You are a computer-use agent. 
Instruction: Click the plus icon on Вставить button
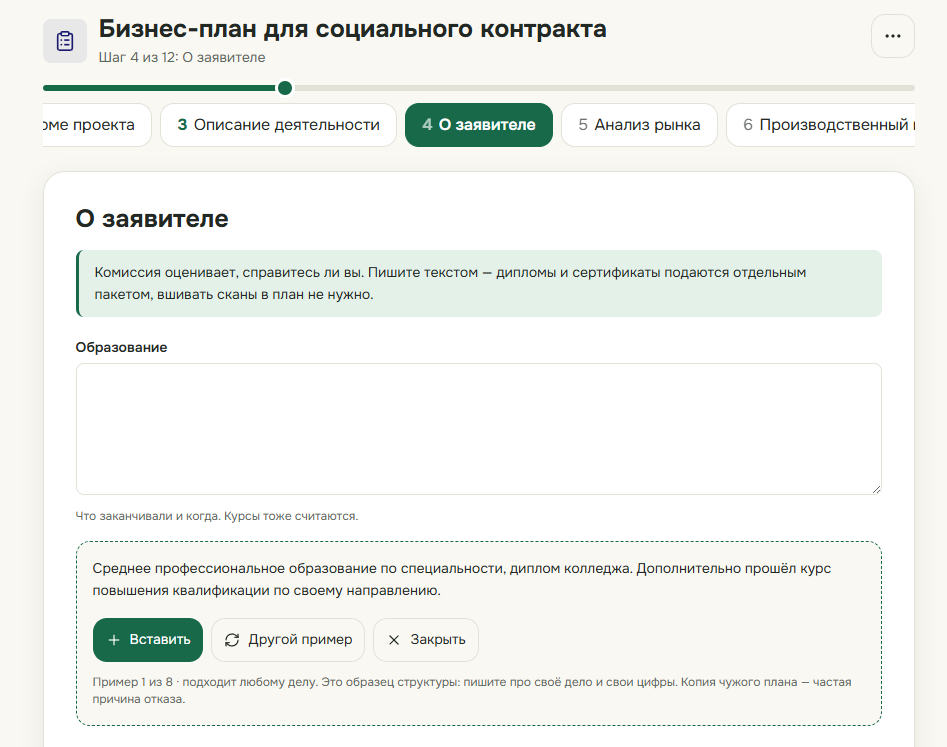click(114, 640)
